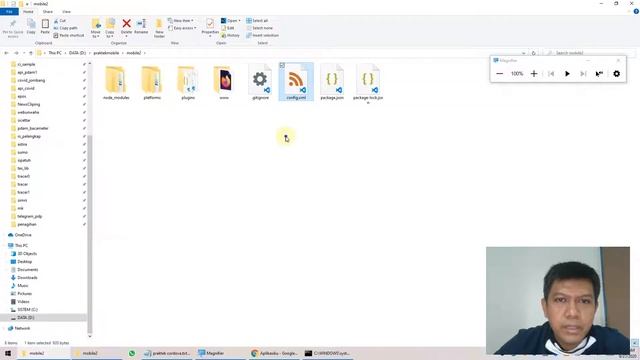Open covid_jombang folder in tree
The height and width of the screenshot is (360, 640).
[x=31, y=80]
